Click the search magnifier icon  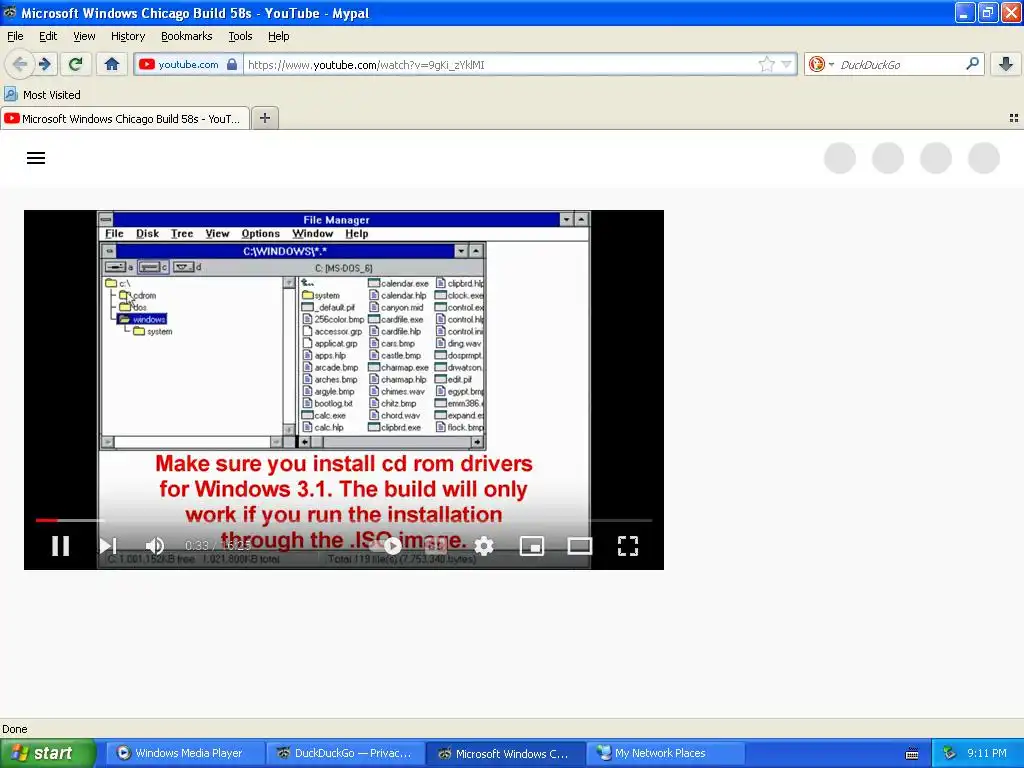(x=972, y=64)
